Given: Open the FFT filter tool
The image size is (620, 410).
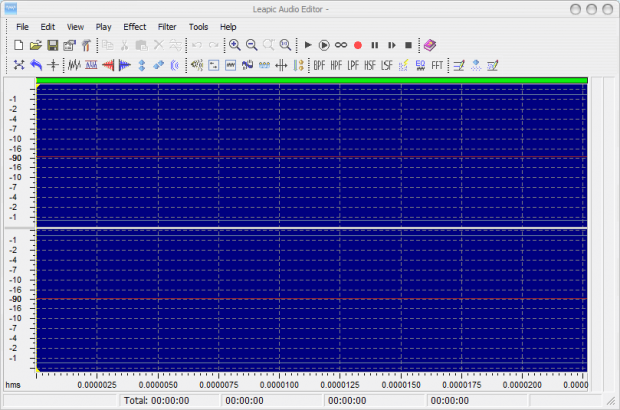Looking at the screenshot, I should pos(437,65).
